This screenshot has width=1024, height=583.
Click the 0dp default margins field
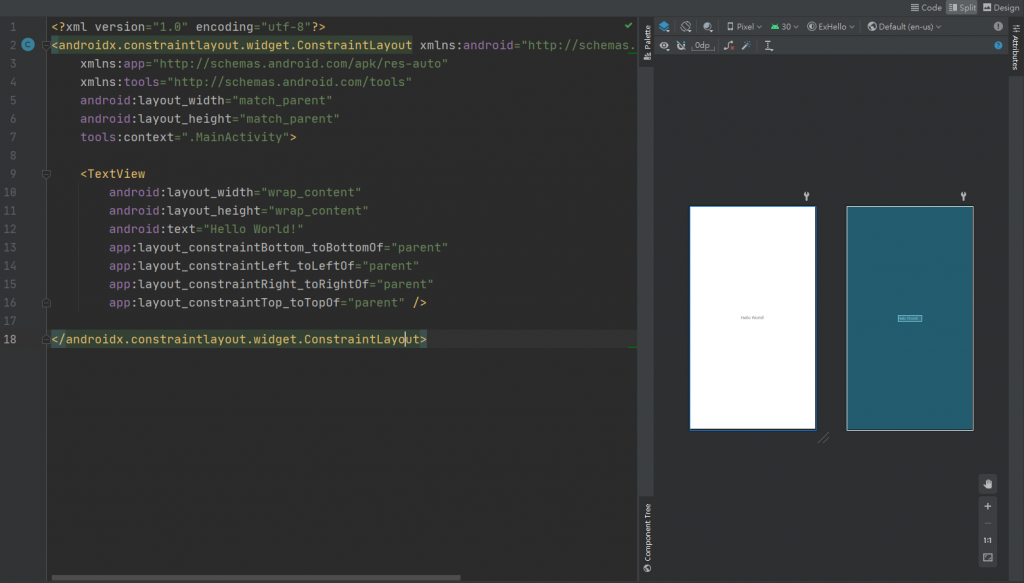click(x=703, y=46)
